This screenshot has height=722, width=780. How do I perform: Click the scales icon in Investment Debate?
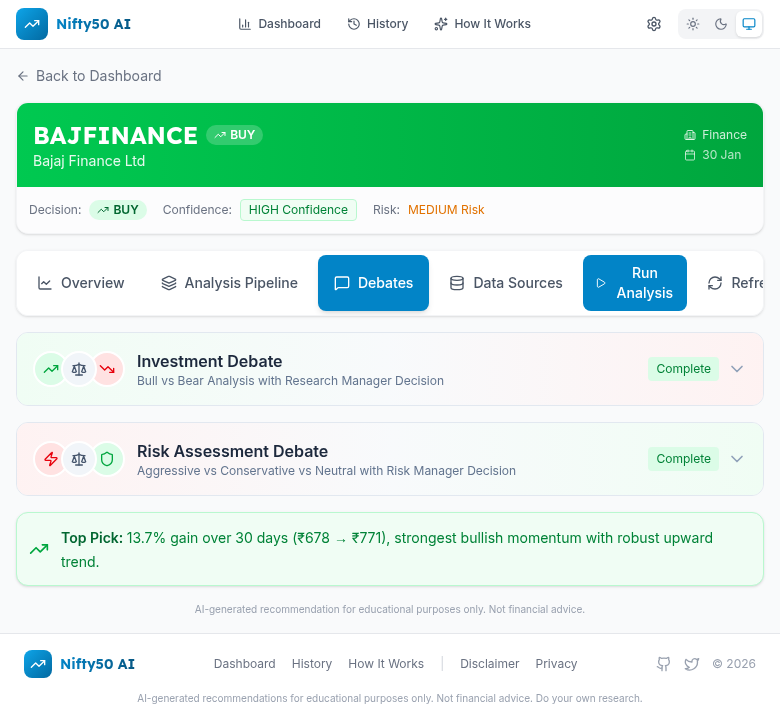click(x=79, y=369)
